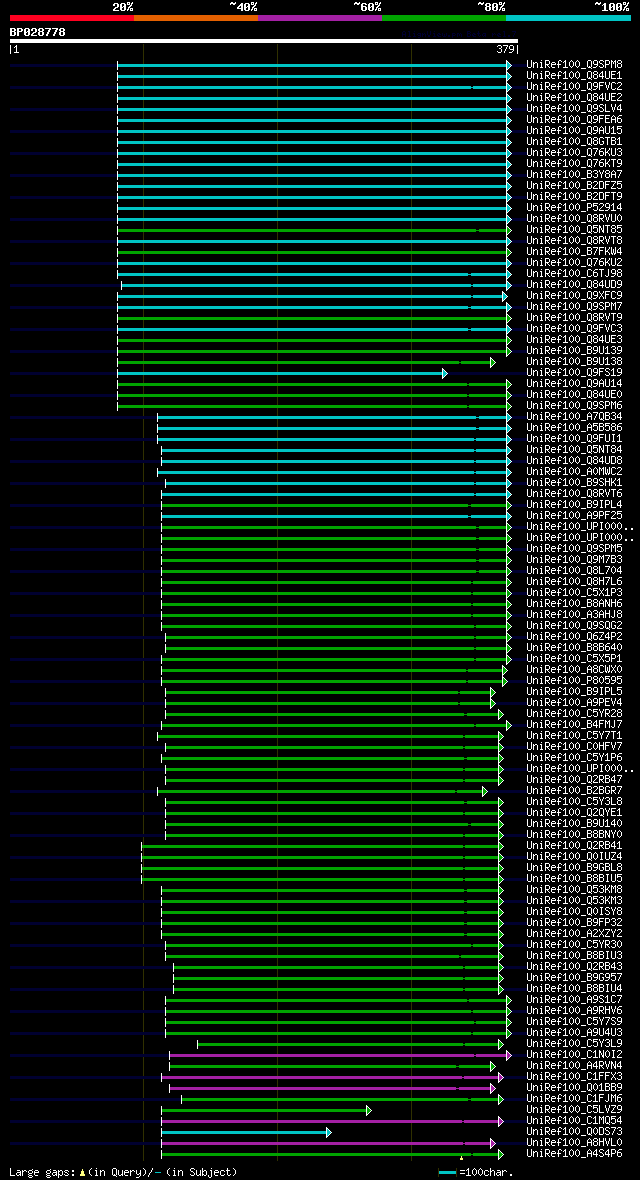Click the purple segment of the identity legend

pyautogui.click(x=320, y=17)
